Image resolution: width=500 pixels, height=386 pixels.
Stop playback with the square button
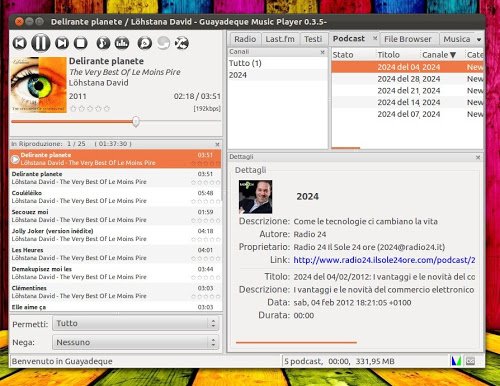click(80, 43)
